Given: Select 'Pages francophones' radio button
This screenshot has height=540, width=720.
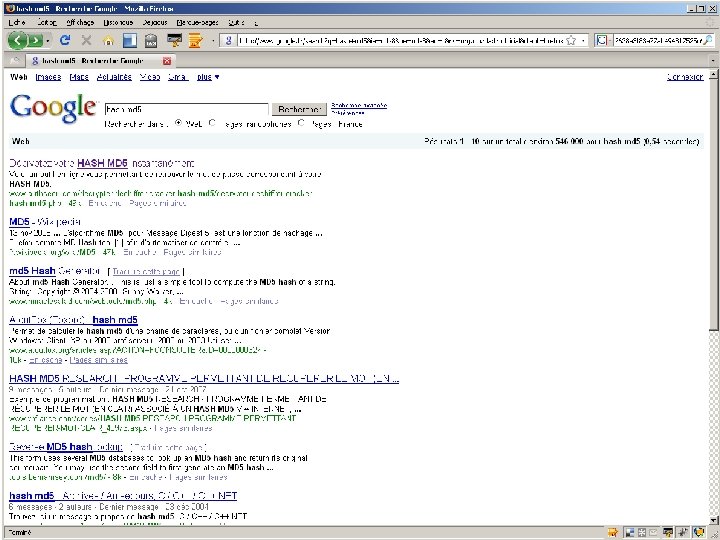Looking at the screenshot, I should point(212,123).
